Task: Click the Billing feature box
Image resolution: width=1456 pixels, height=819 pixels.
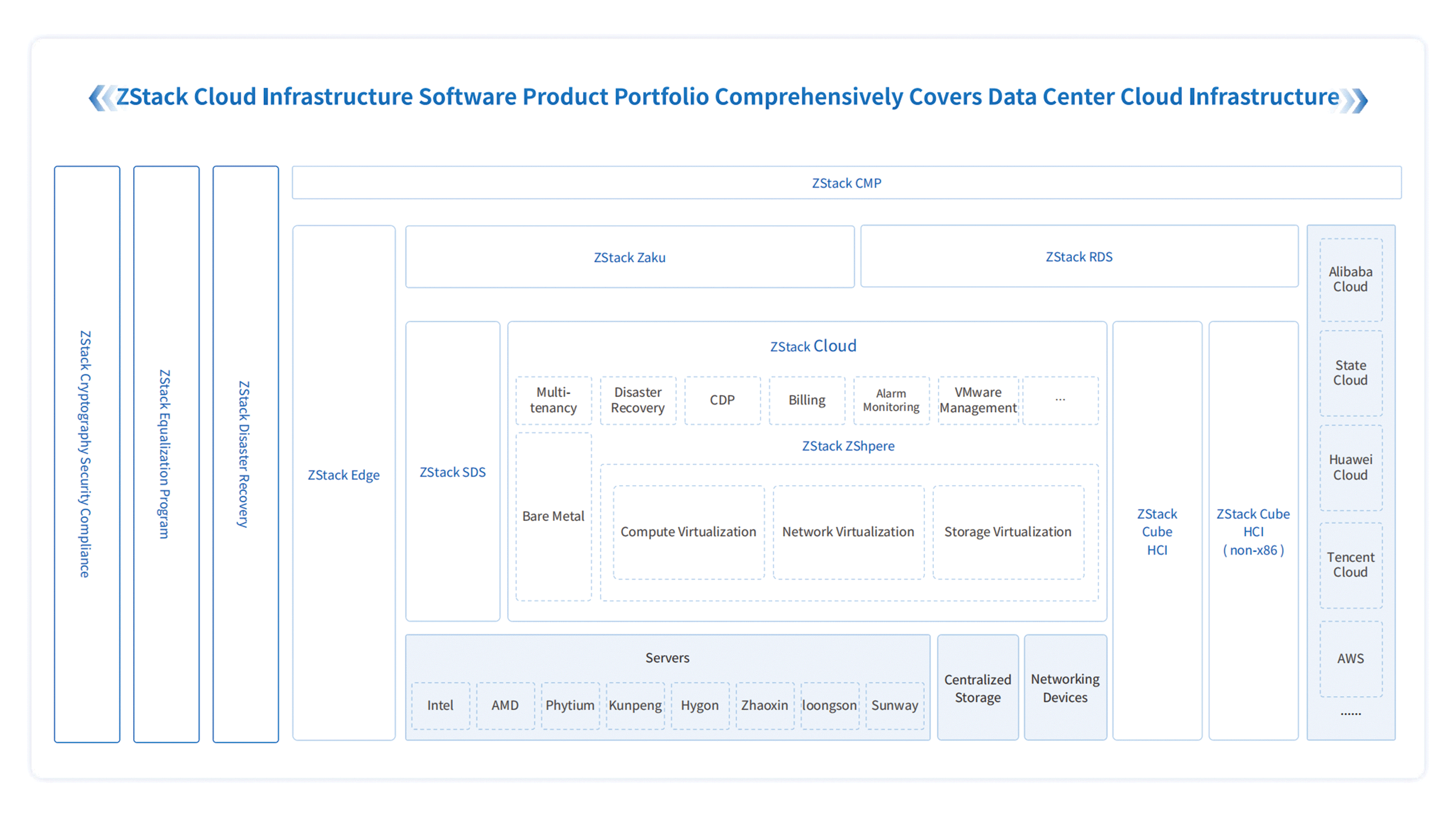Action: tap(807, 400)
